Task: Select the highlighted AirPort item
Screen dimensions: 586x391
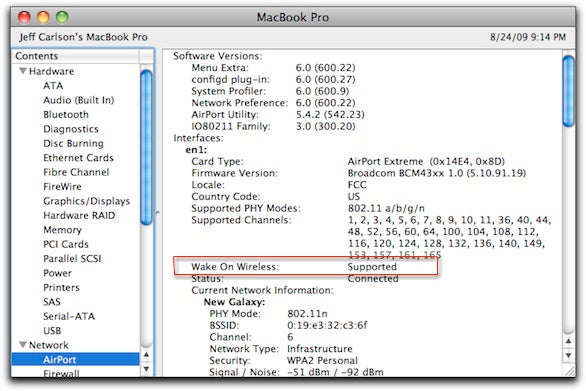Action: coord(75,360)
